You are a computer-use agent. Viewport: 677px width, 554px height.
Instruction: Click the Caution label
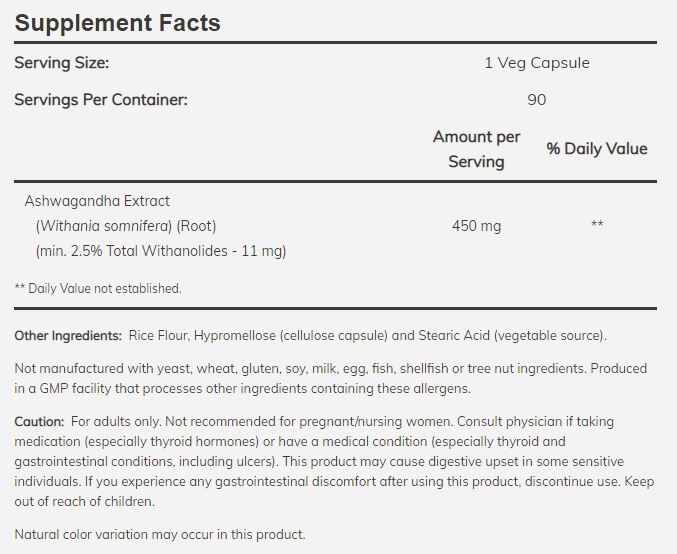(x=40, y=422)
